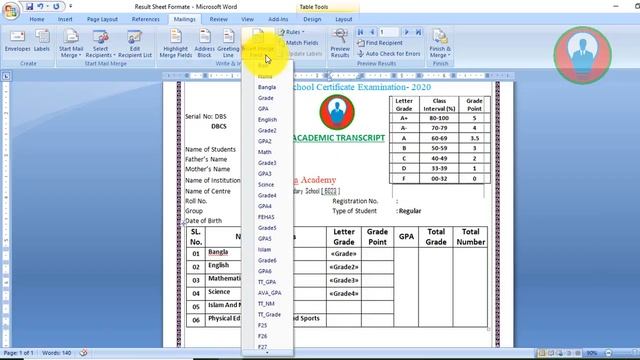This screenshot has width=640, height=360.
Task: Toggle Highlight Merge Fields
Action: coord(176,44)
